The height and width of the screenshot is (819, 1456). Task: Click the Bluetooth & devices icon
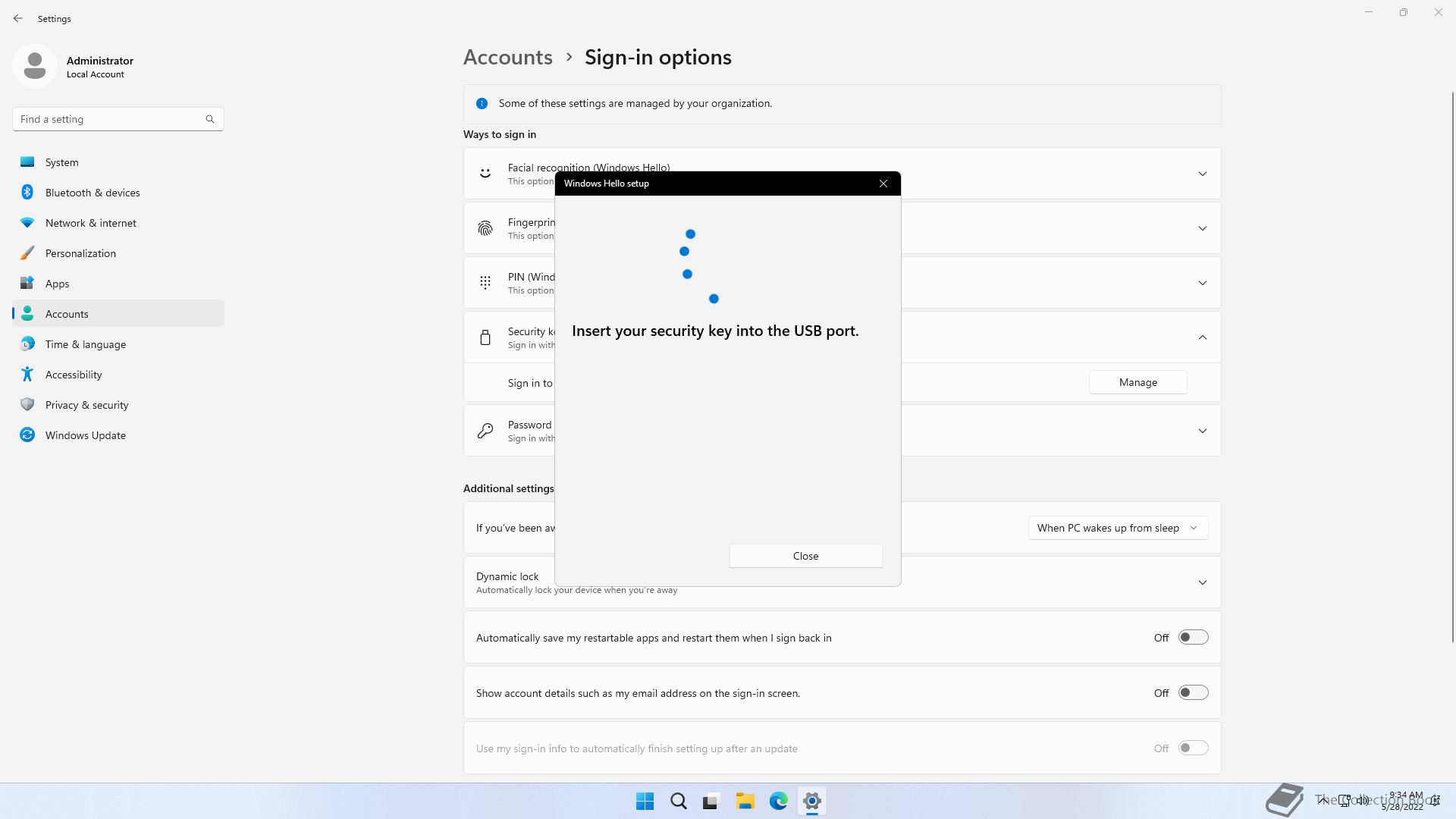point(27,193)
